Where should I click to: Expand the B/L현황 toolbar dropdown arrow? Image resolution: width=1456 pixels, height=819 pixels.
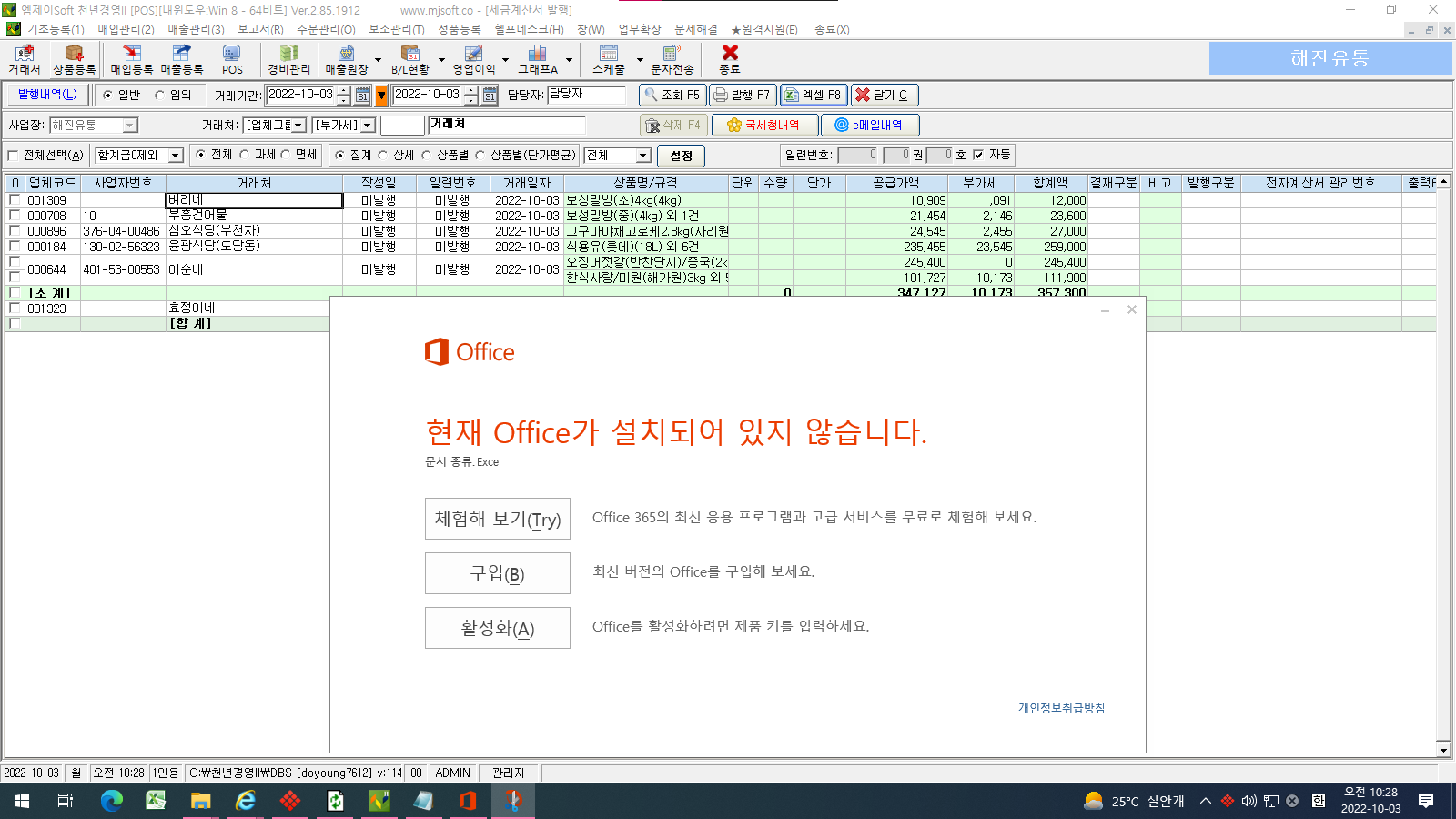[x=441, y=60]
